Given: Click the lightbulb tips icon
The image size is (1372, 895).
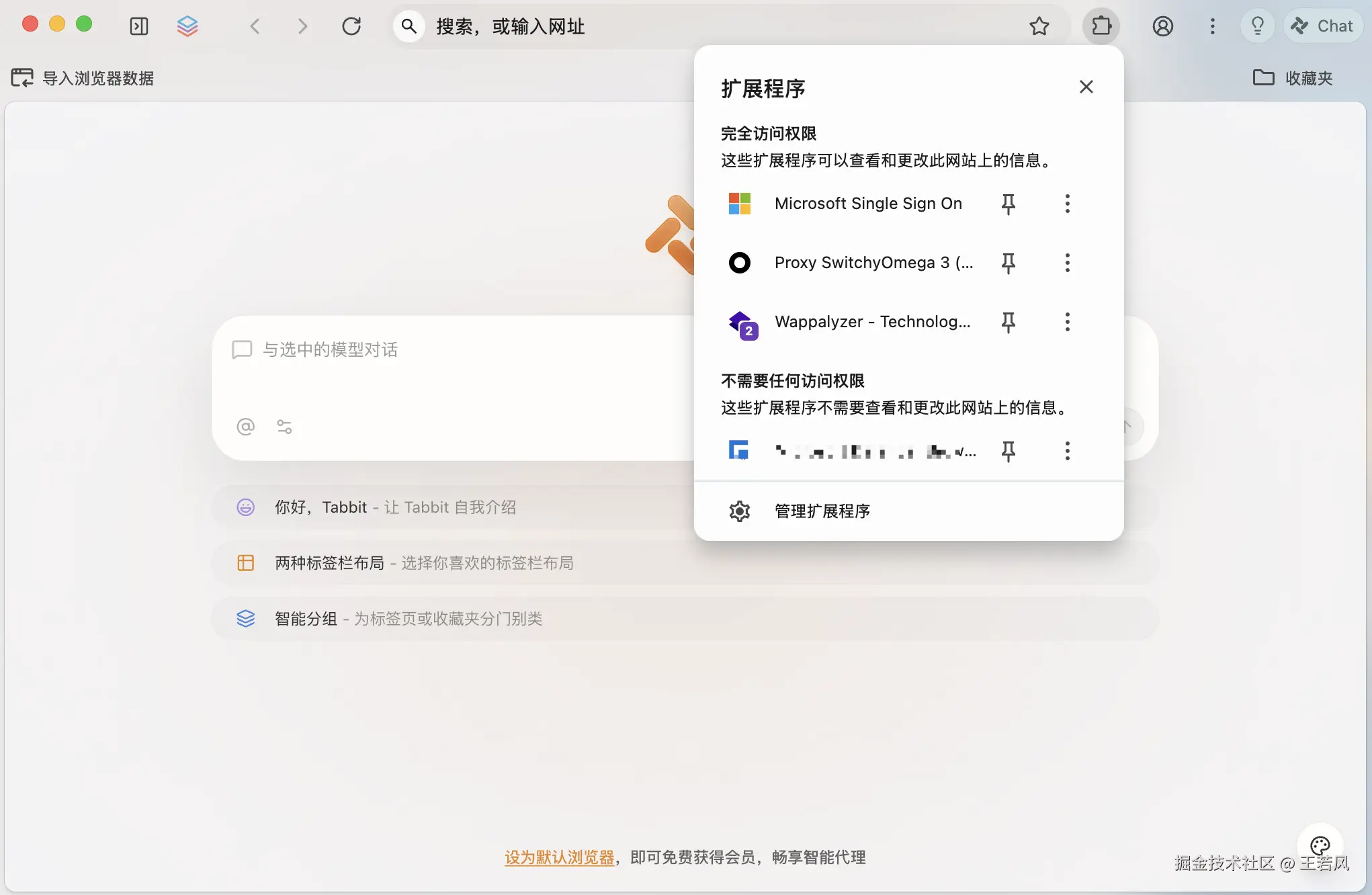Looking at the screenshot, I should coord(1257,26).
